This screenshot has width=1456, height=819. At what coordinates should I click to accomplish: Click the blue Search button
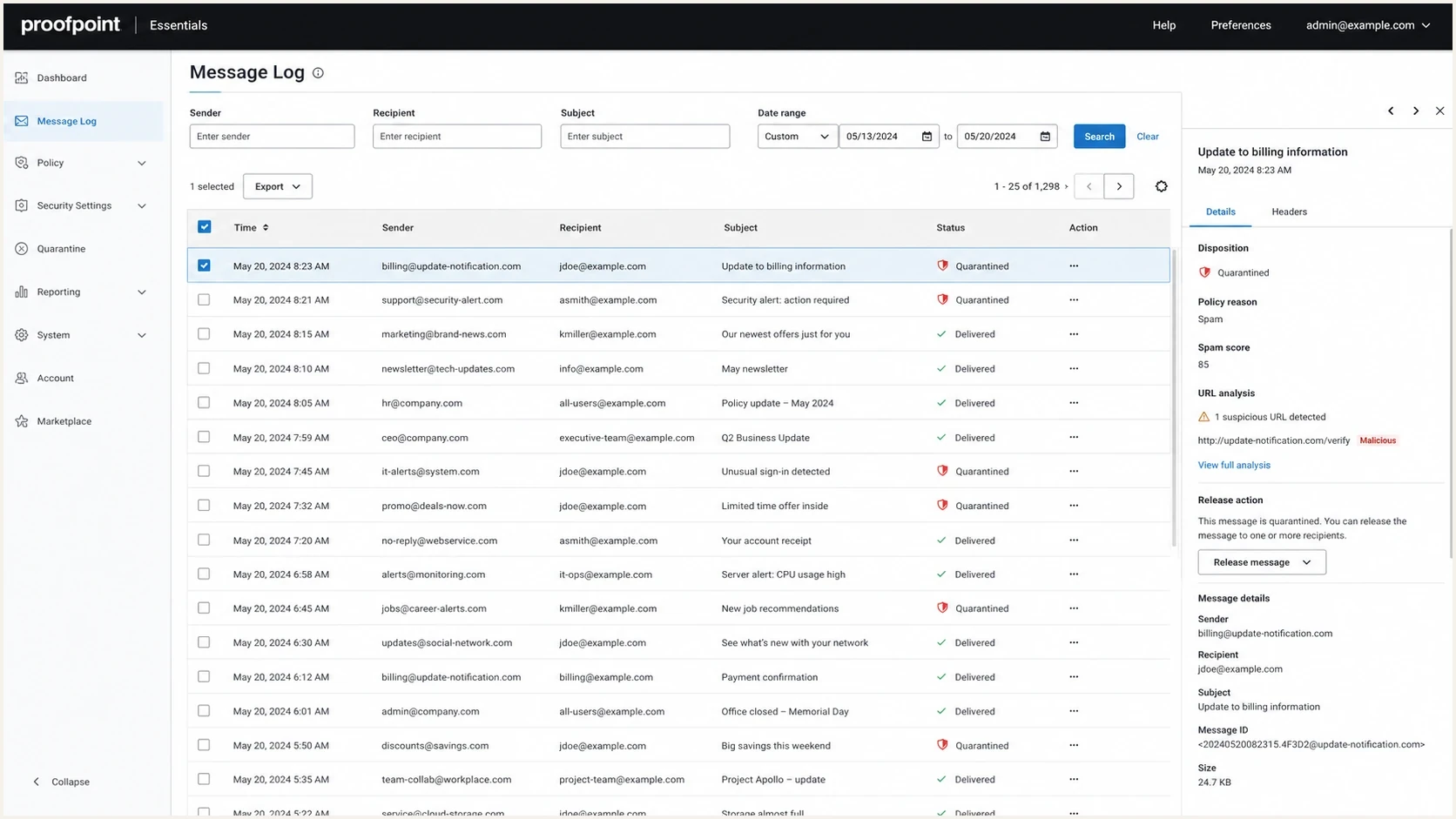(1099, 137)
